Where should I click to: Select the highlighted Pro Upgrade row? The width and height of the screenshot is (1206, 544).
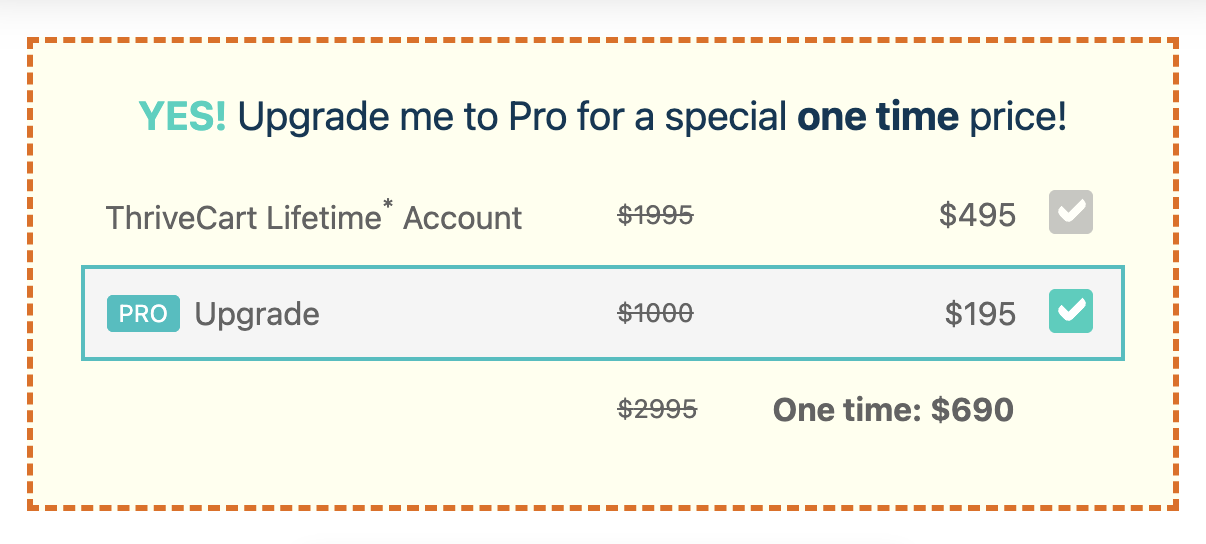coord(603,313)
